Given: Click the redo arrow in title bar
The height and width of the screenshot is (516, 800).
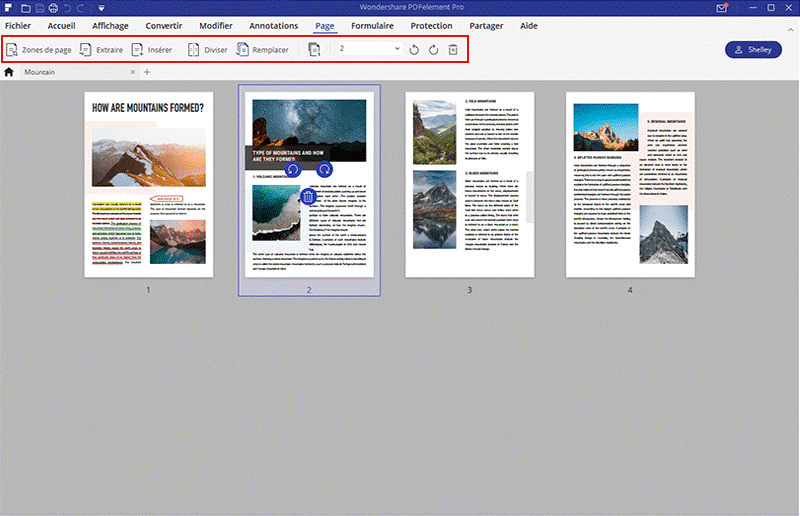Looking at the screenshot, I should click(x=81, y=8).
